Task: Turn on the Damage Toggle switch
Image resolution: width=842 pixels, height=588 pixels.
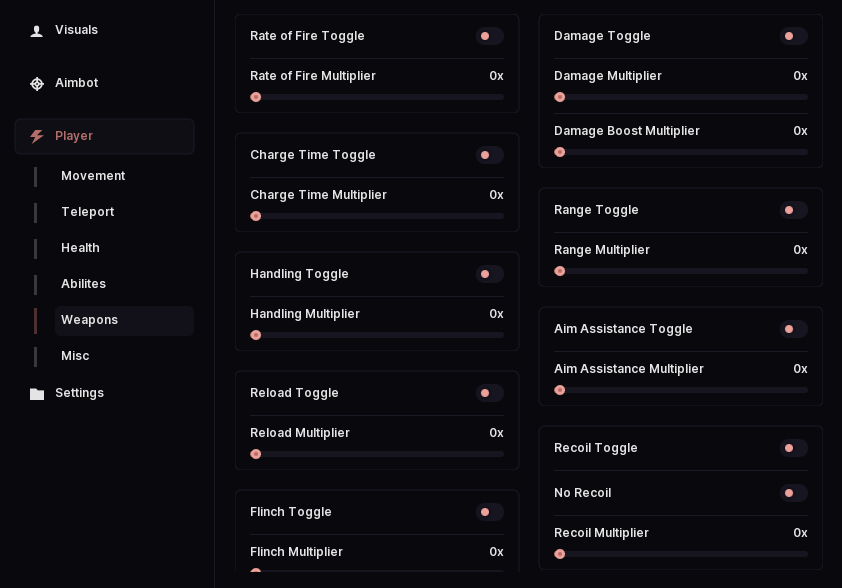Action: point(794,36)
